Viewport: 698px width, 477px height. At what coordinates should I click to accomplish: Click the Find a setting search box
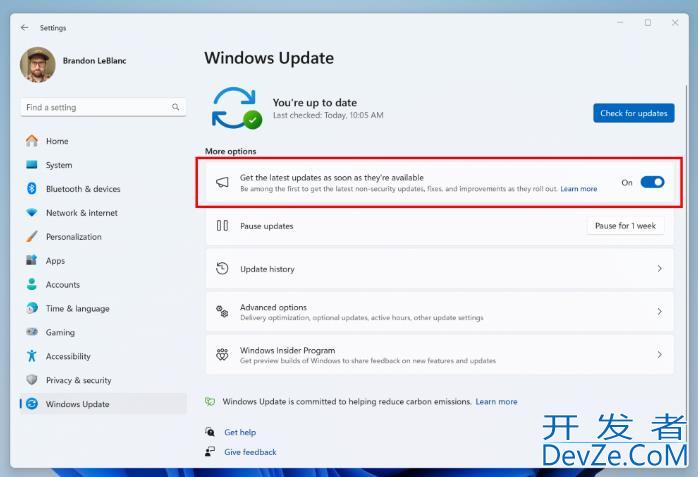point(95,107)
